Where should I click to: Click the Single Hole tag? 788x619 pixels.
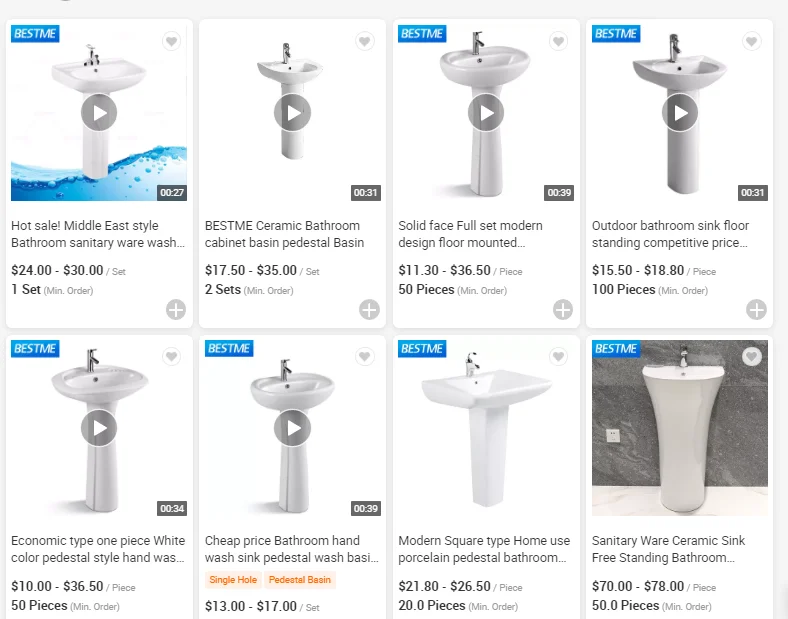[233, 580]
